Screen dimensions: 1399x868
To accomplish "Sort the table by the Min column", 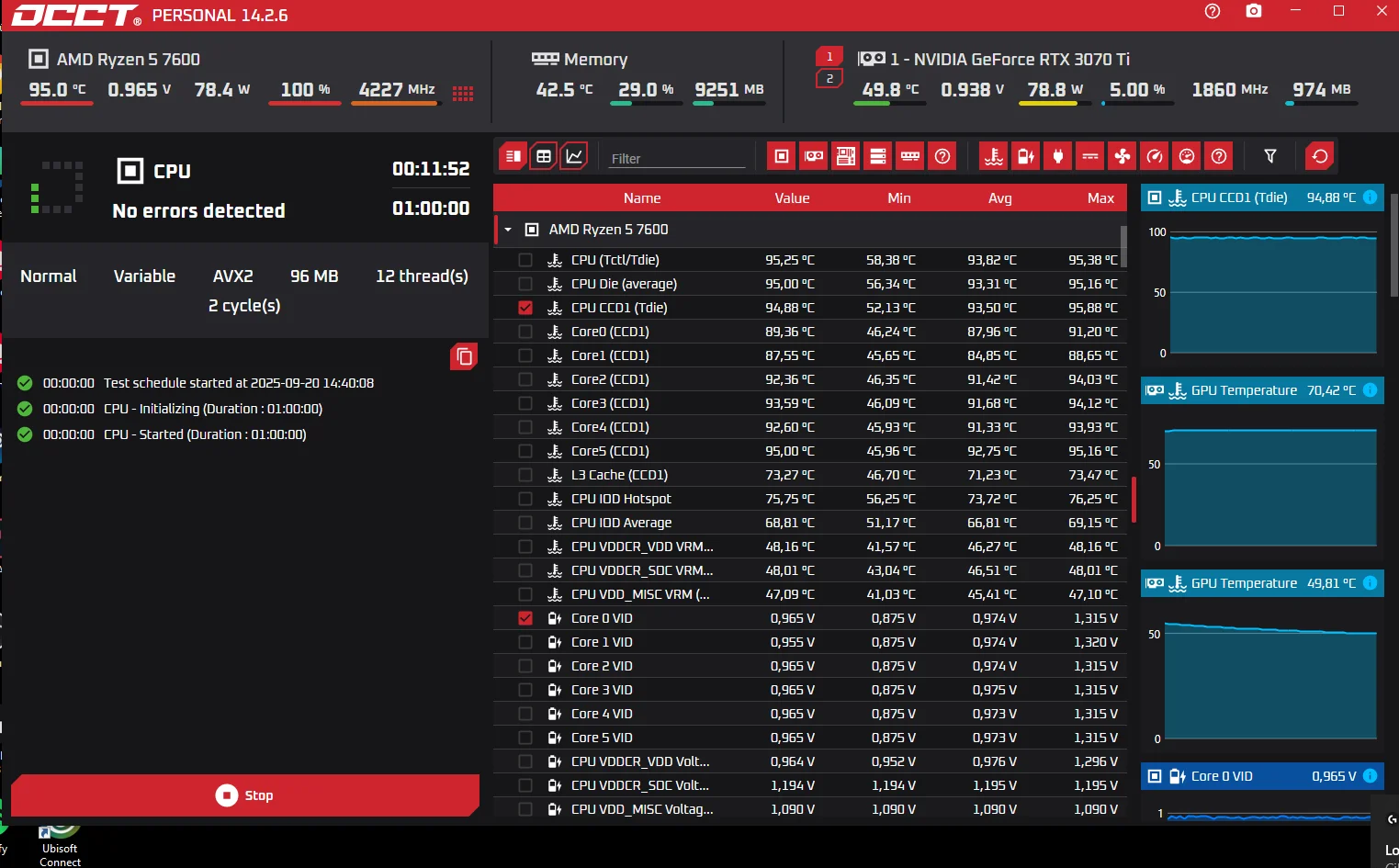I will coord(899,197).
